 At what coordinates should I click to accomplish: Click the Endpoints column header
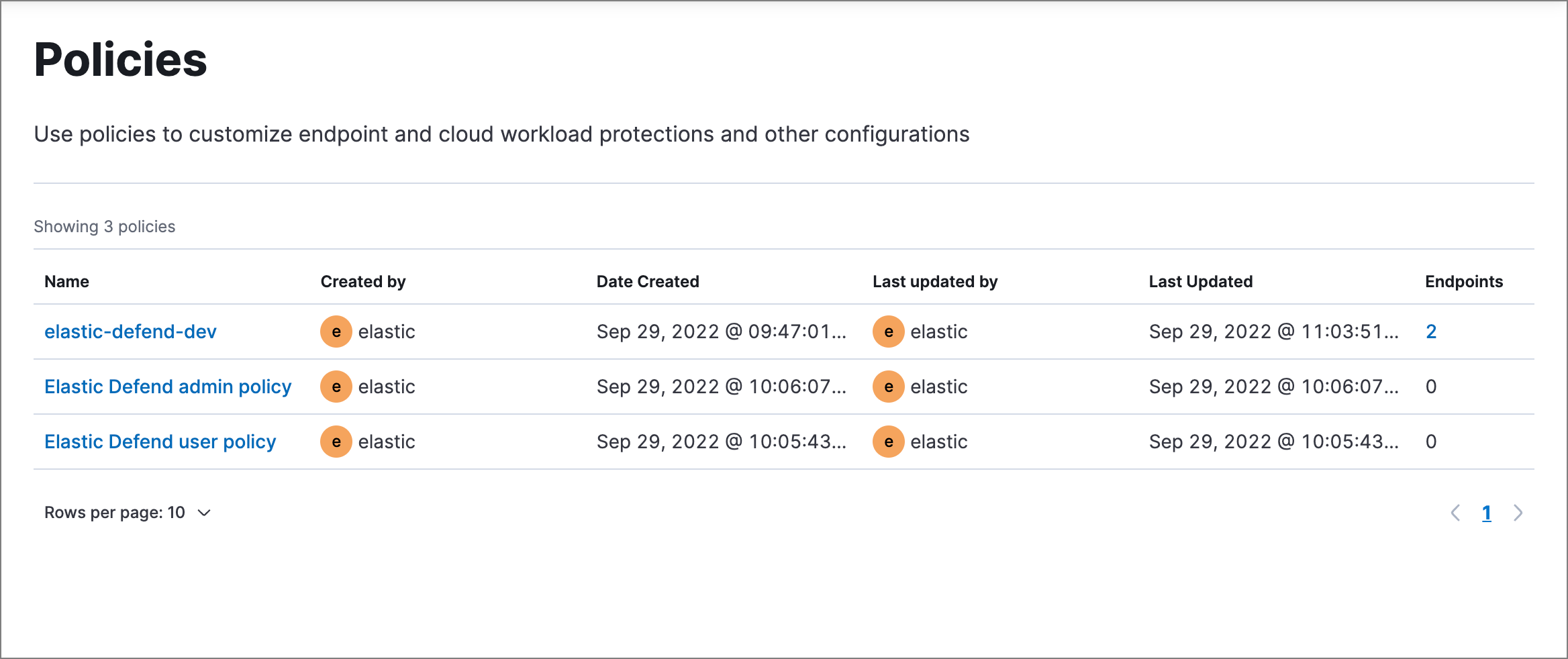pos(1463,282)
